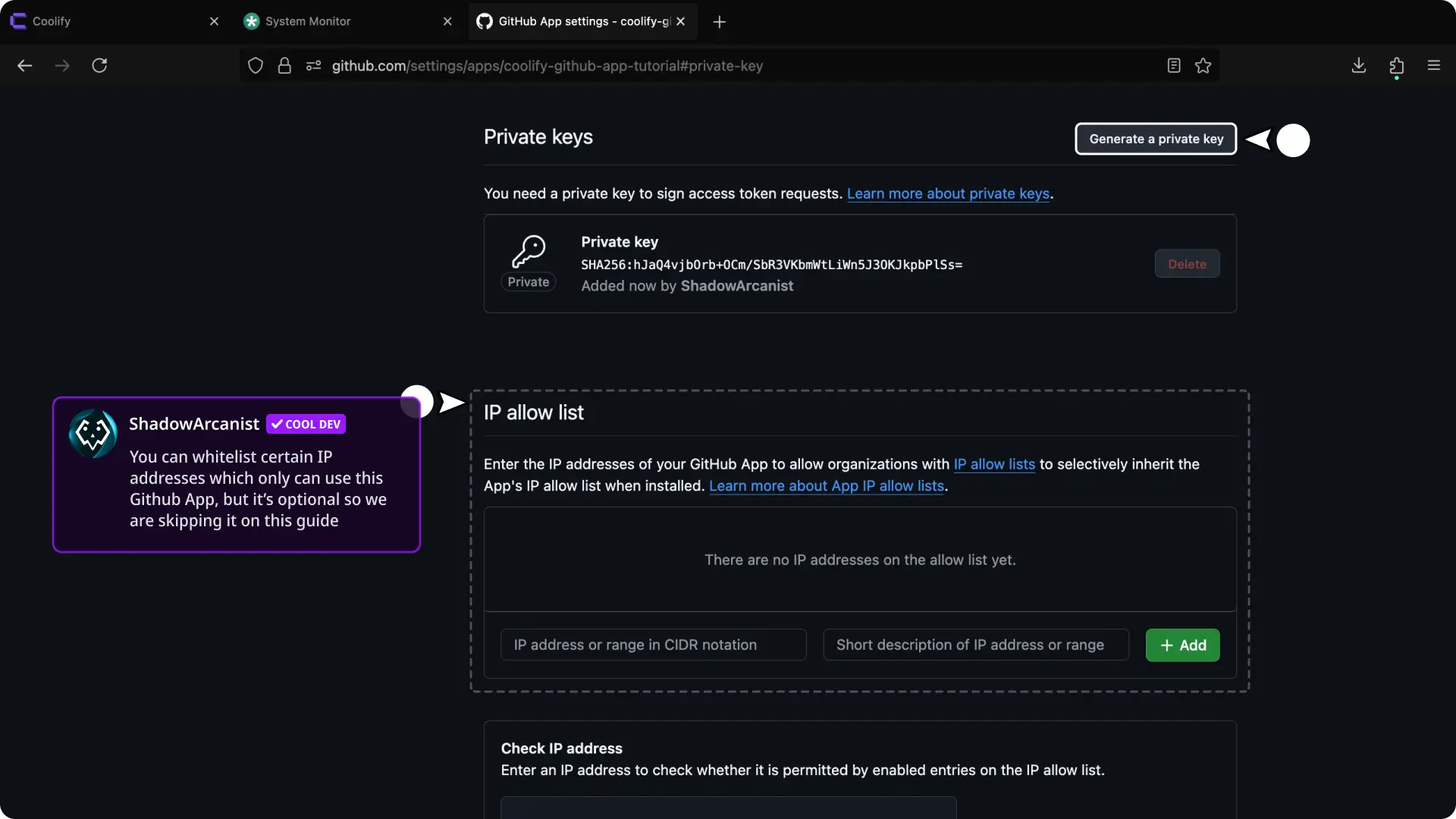The height and width of the screenshot is (819, 1456).
Task: Delete the existing private key
Action: pos(1187,264)
